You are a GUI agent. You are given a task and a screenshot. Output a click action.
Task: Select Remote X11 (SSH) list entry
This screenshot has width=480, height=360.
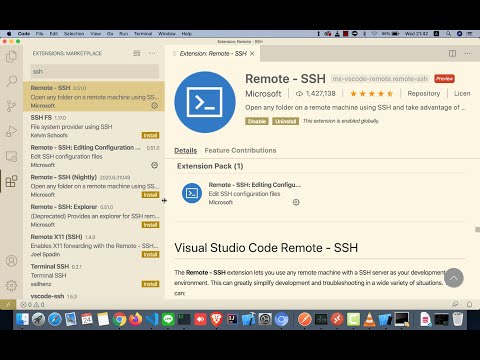pyautogui.click(x=94, y=245)
